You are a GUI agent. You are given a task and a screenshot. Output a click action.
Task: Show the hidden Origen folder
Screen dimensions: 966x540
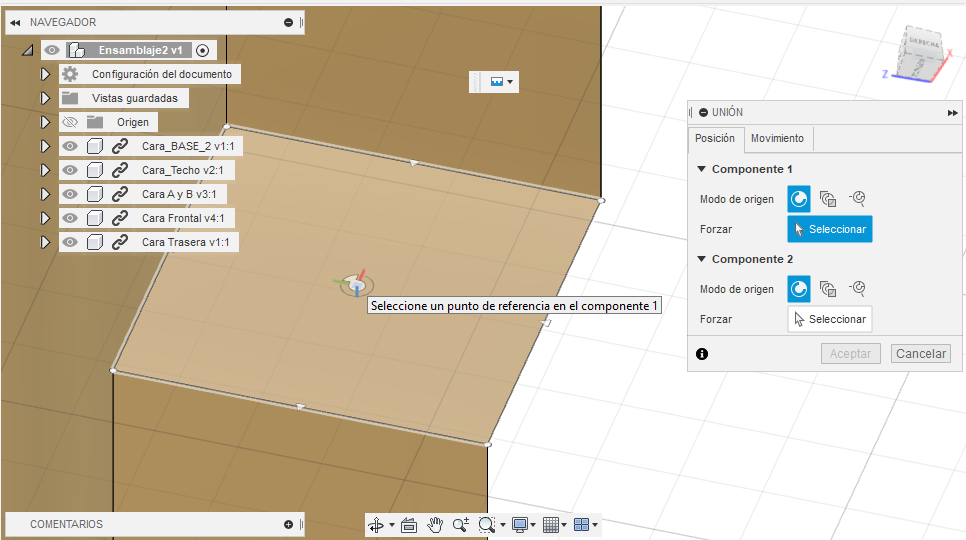(70, 122)
